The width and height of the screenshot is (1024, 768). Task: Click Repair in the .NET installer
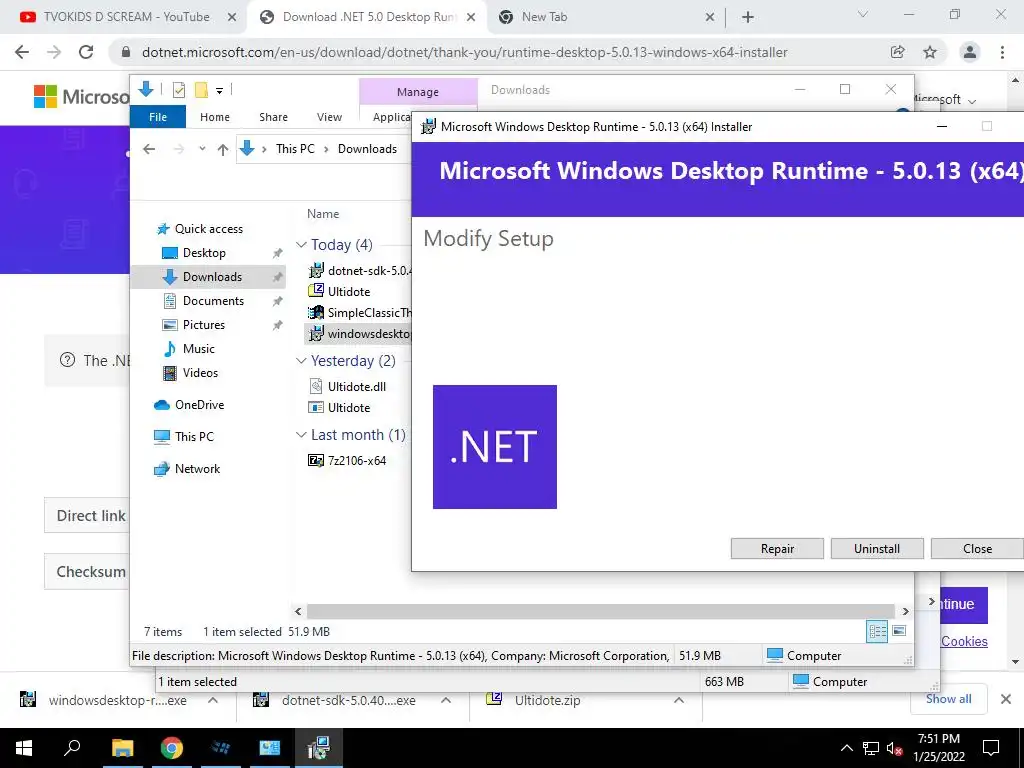click(777, 549)
